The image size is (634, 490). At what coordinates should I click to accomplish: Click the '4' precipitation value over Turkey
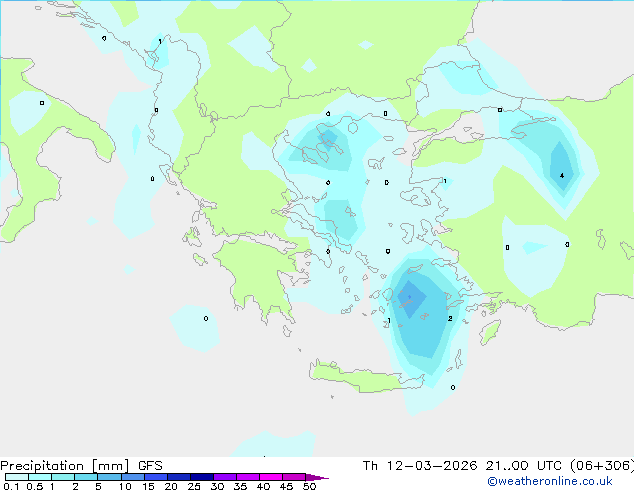(x=562, y=175)
